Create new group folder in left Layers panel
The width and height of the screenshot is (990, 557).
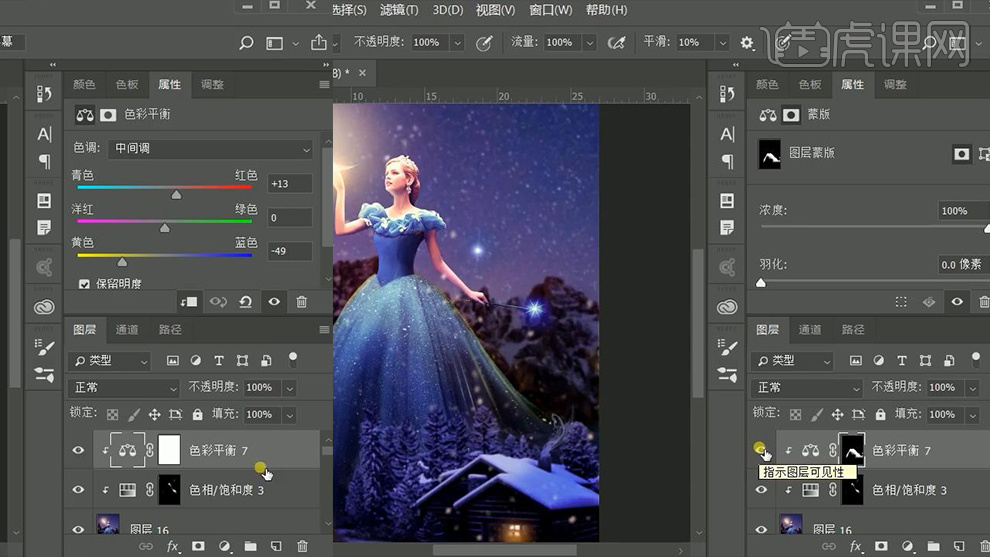[250, 546]
